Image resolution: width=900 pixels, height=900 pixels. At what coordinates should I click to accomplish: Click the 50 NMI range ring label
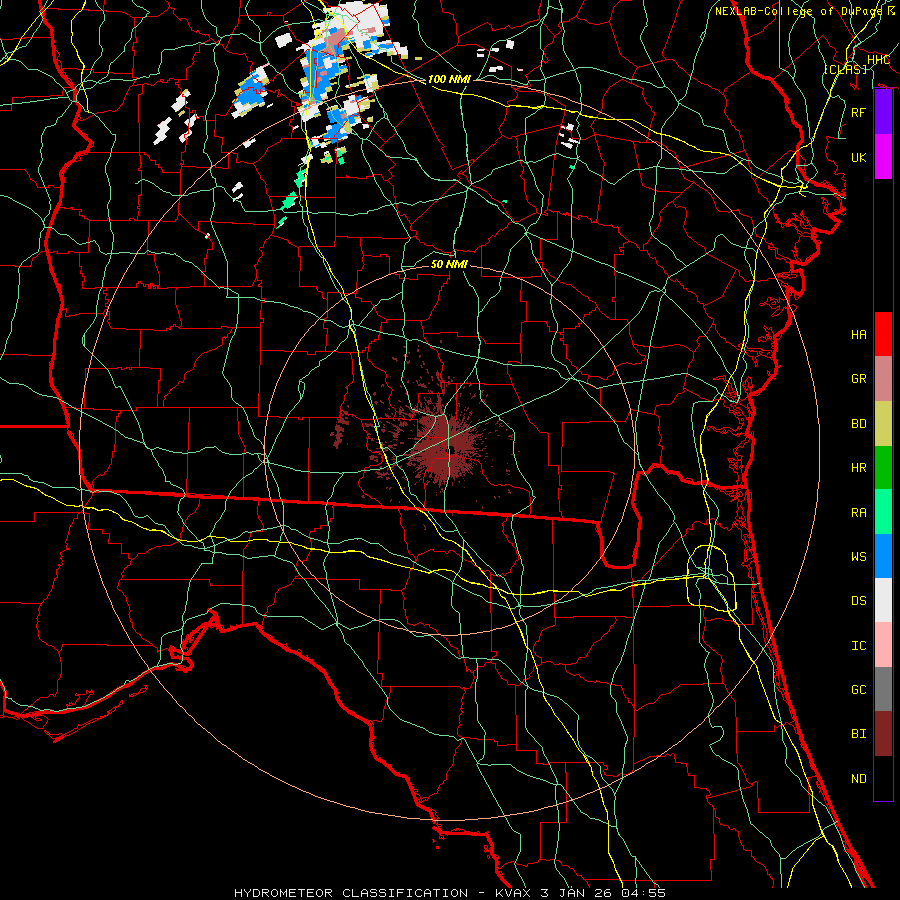449,264
